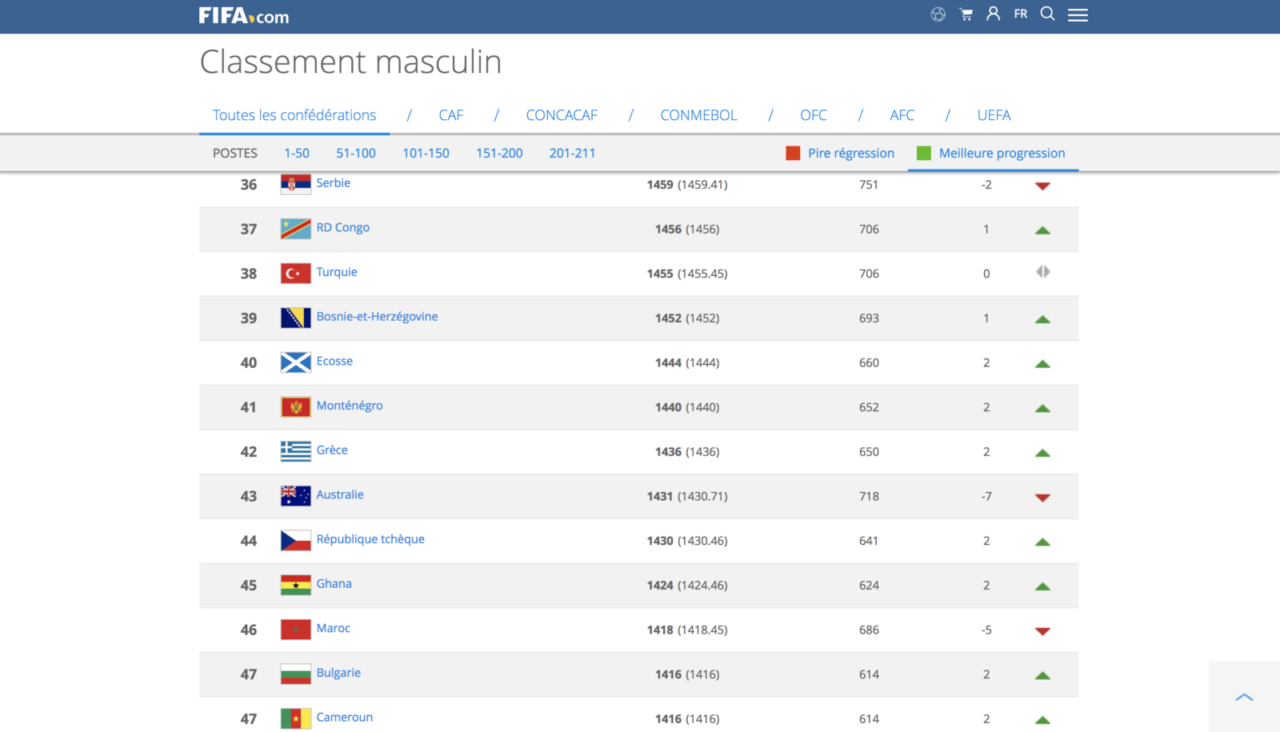
Task: Toggle the Meilleure progression filter
Action: [991, 153]
